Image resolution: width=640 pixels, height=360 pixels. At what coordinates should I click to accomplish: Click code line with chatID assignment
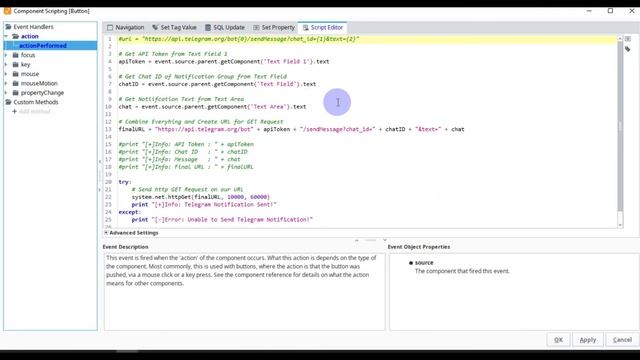pyautogui.click(x=217, y=84)
